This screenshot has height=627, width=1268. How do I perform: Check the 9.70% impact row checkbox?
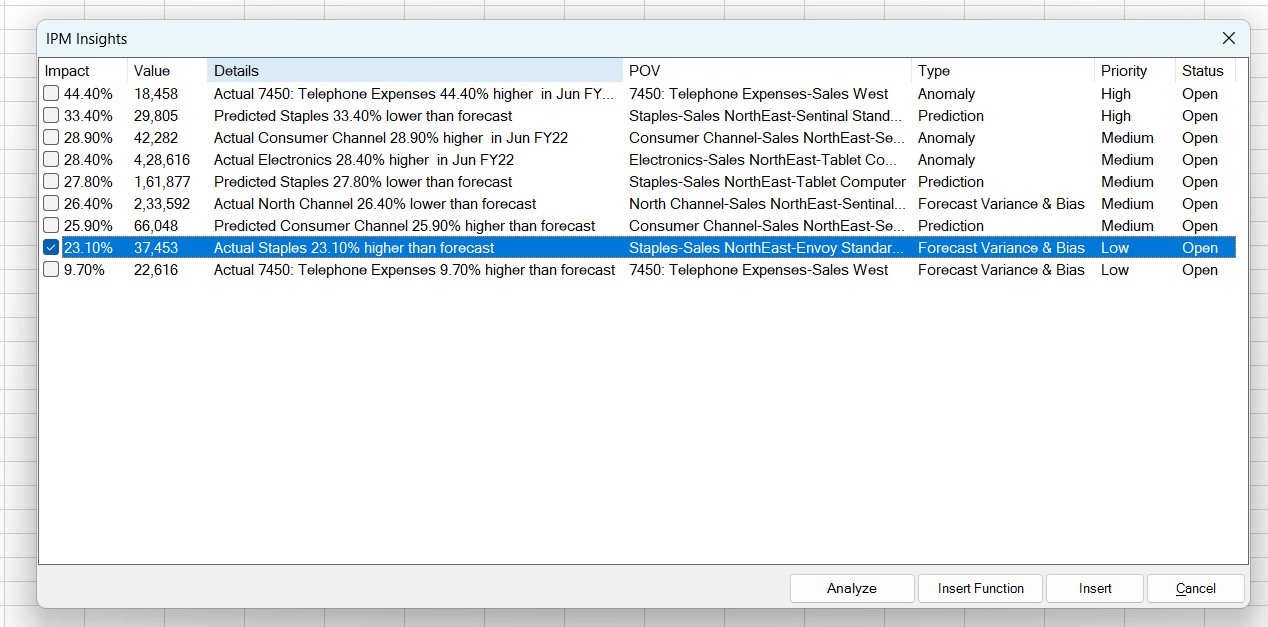[51, 269]
